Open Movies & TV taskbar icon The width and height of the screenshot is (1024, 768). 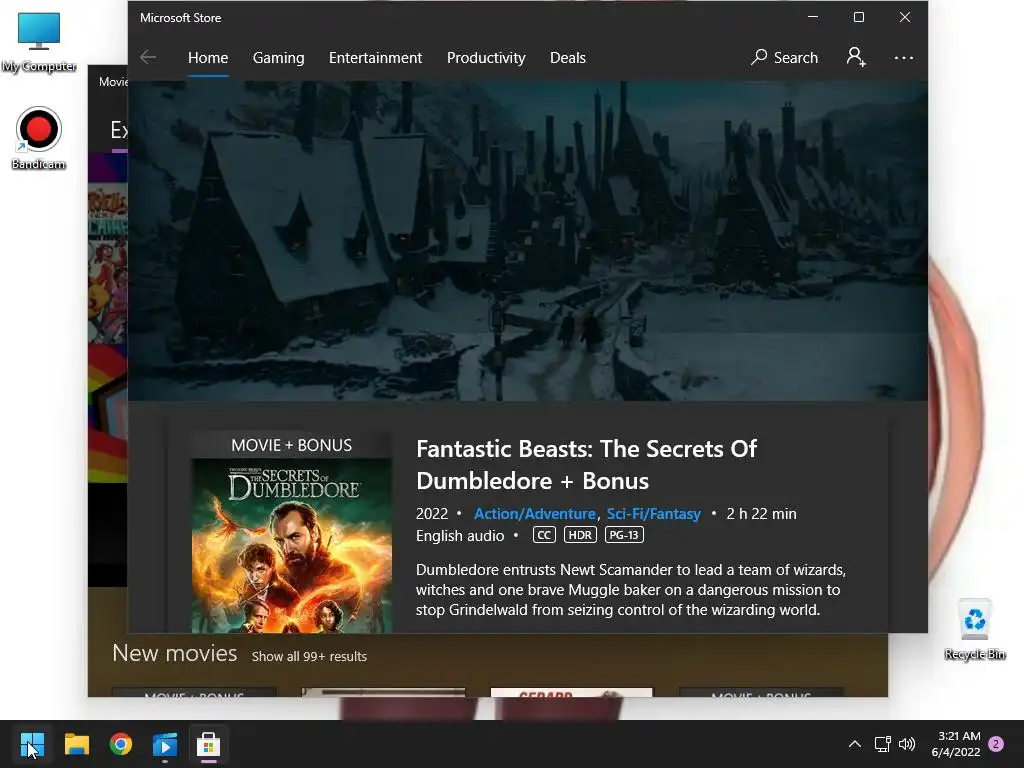coord(165,744)
